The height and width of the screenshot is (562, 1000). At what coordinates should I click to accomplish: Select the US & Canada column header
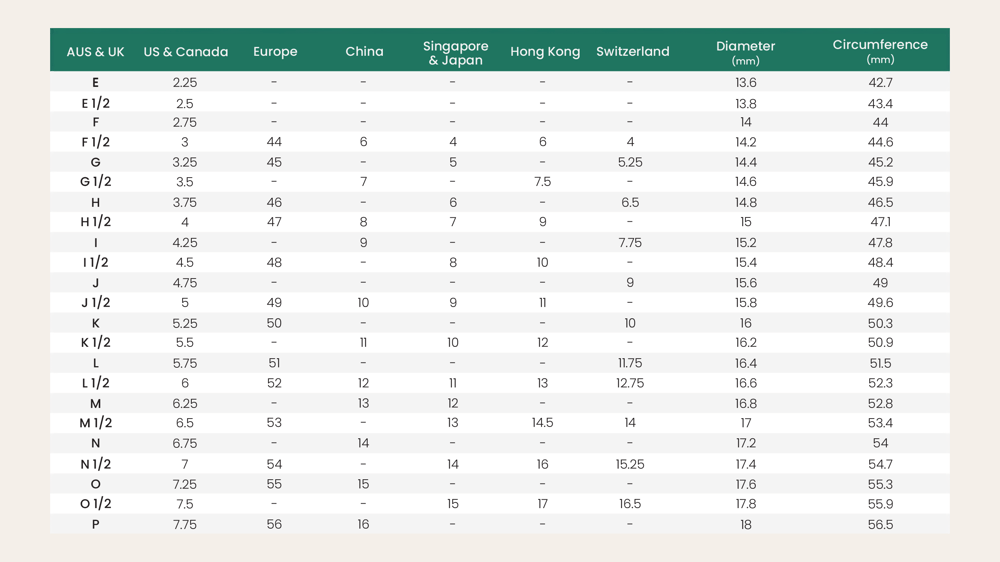click(185, 52)
